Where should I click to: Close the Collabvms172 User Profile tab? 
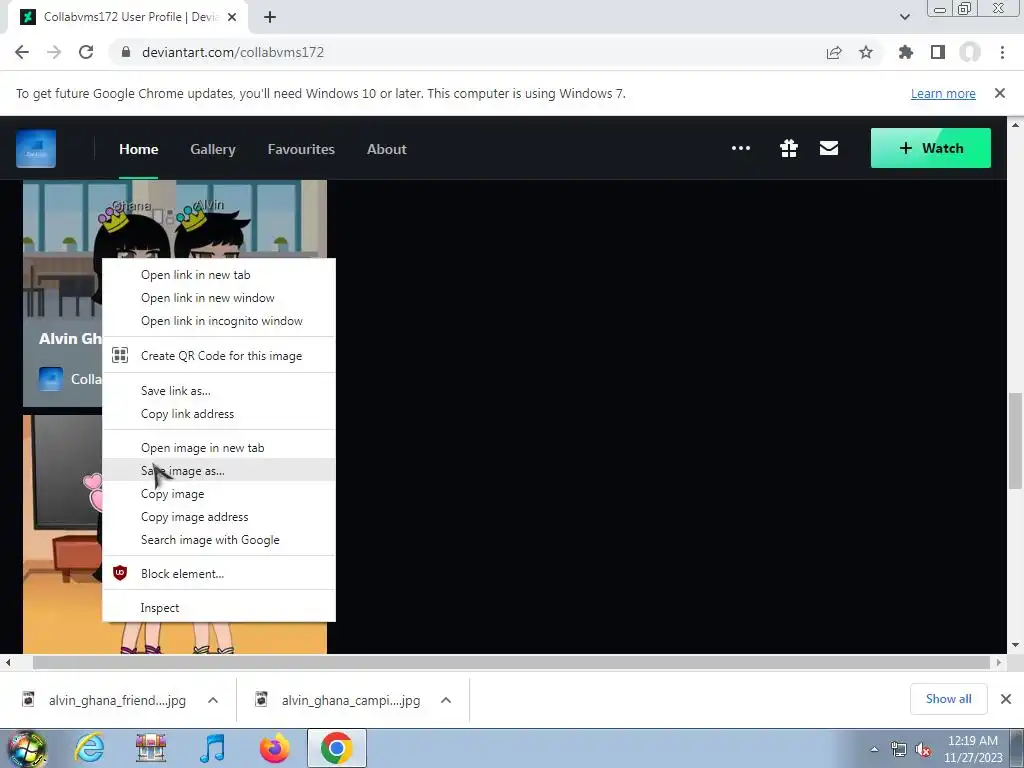(x=232, y=18)
